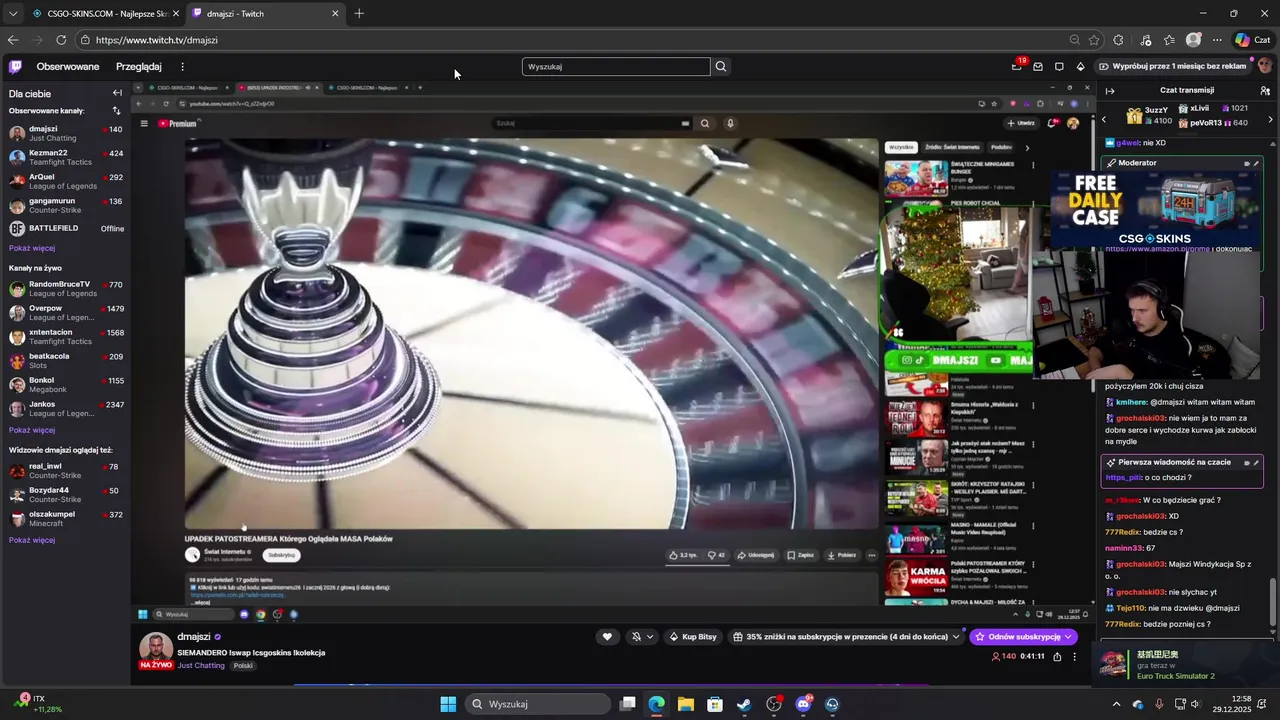Open whispers speech-bubble icon in header
Image resolution: width=1280 pixels, height=720 pixels.
click(x=1059, y=67)
